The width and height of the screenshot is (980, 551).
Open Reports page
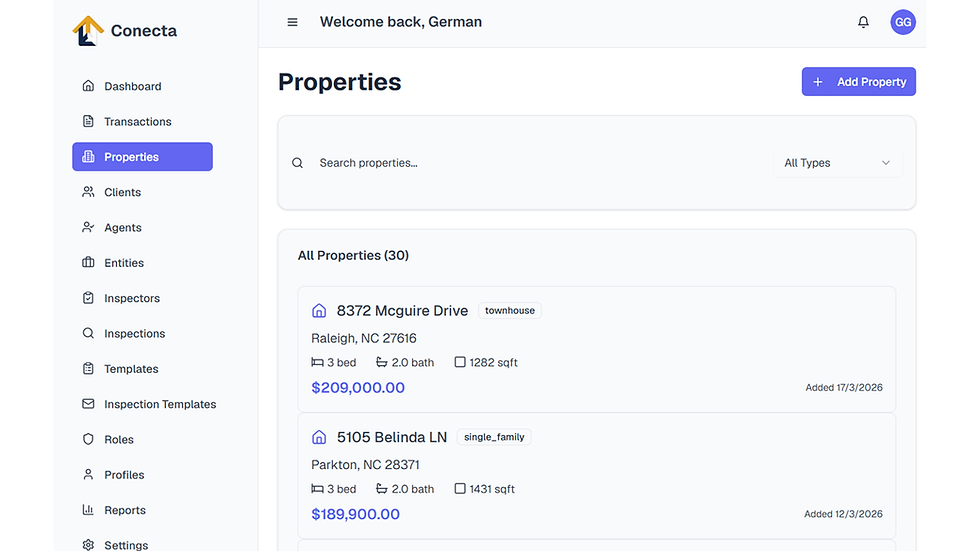(142, 510)
